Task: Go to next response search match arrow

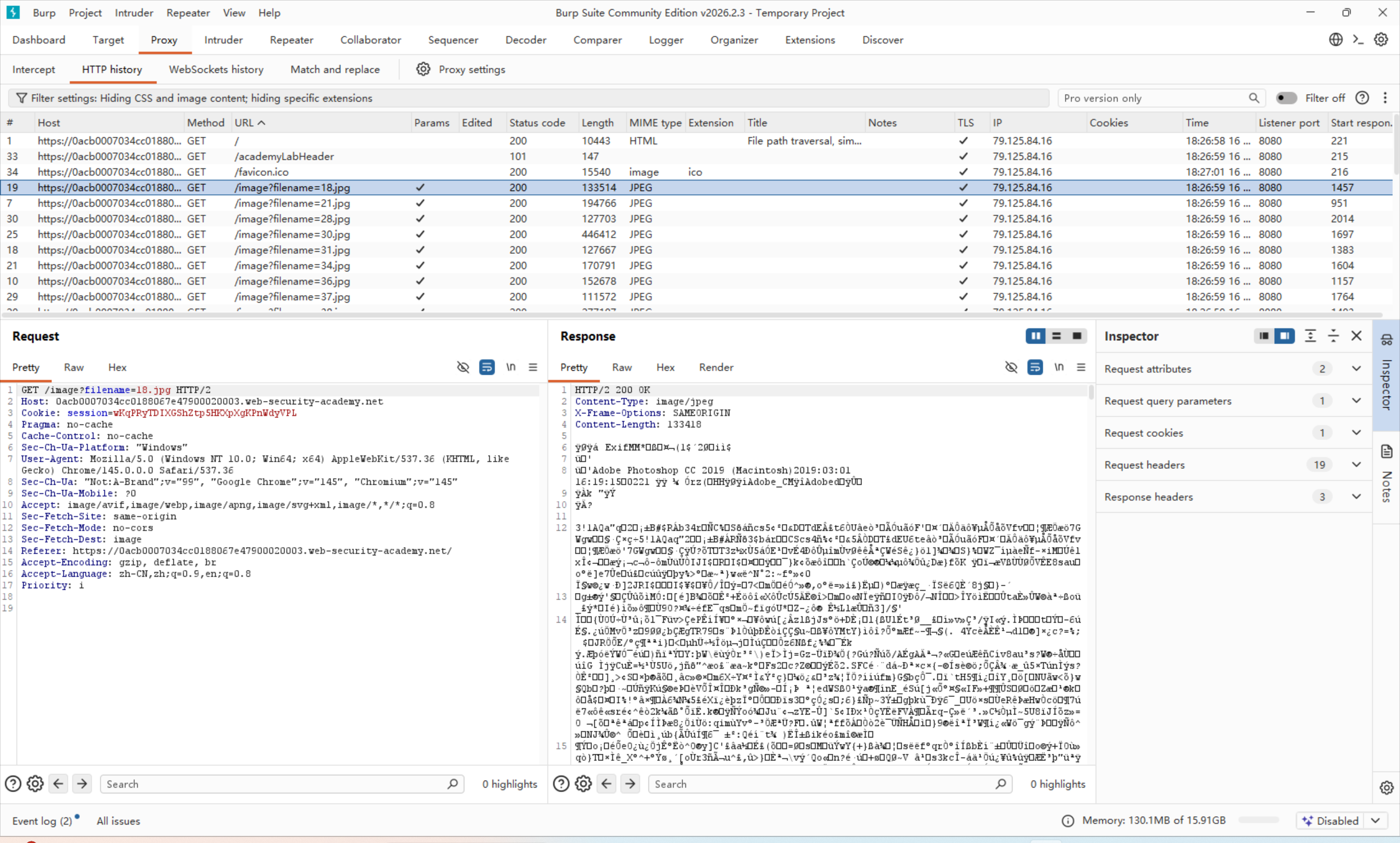Action: [630, 784]
